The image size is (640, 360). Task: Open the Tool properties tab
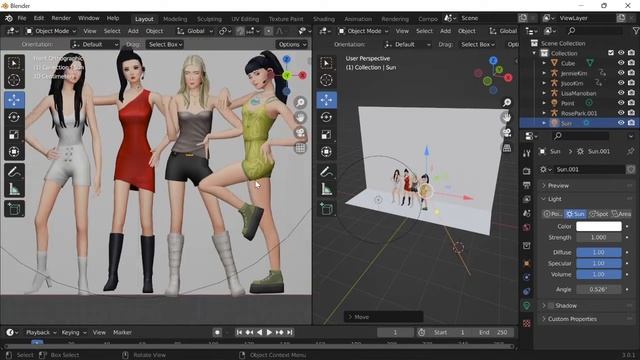point(527,153)
